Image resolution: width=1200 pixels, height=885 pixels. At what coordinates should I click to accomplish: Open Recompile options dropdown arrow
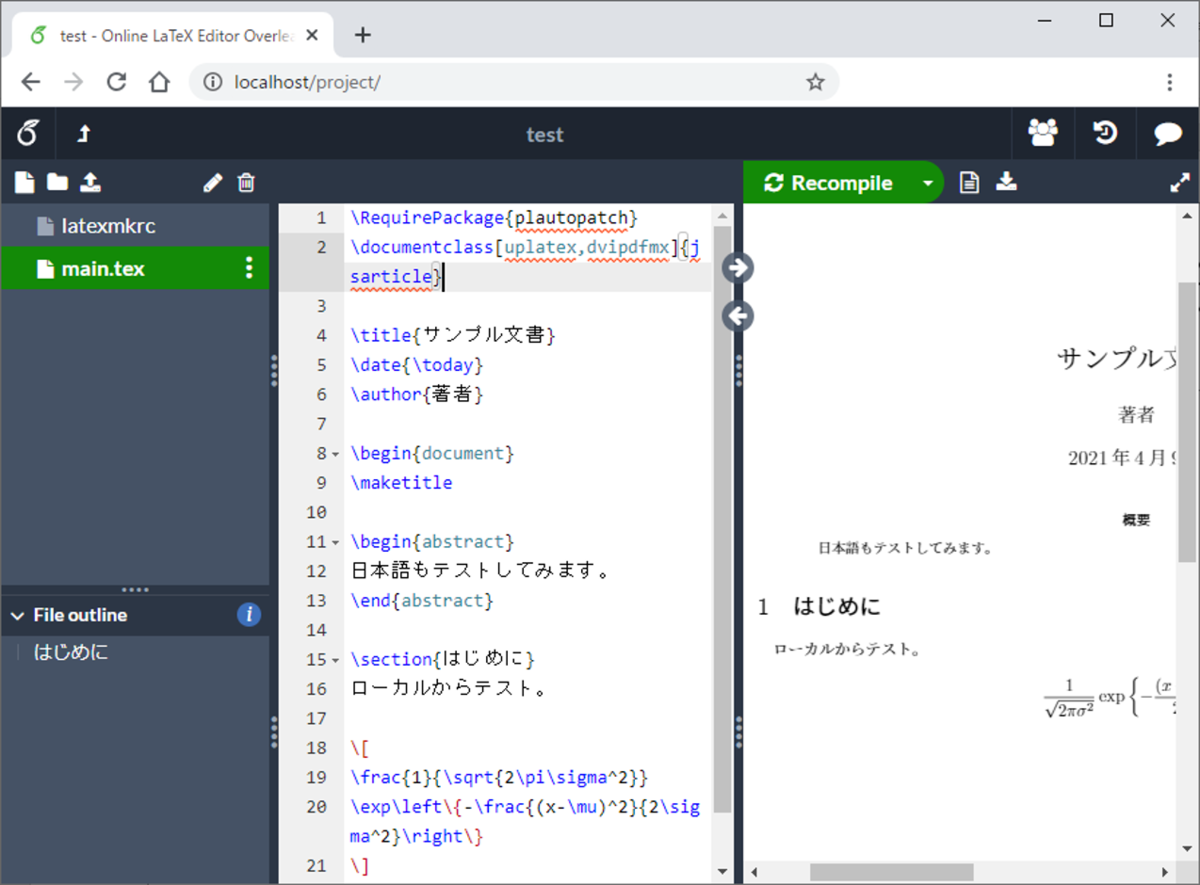point(928,183)
